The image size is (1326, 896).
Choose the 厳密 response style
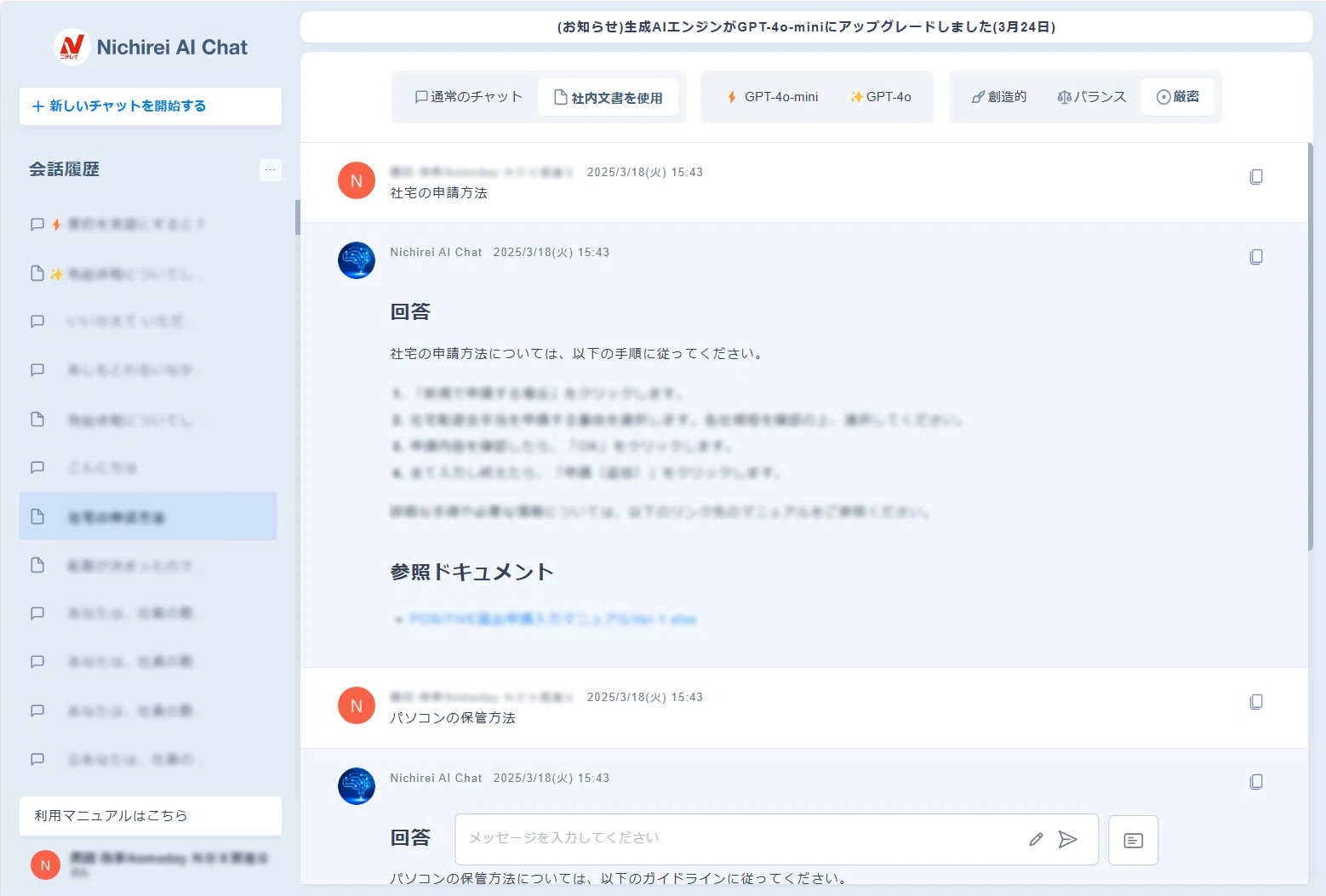[1178, 97]
